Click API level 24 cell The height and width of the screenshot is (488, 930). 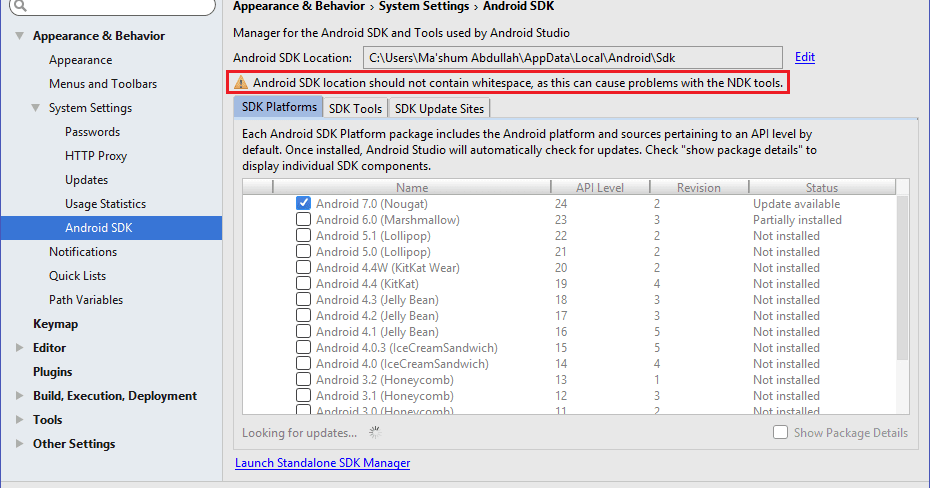(x=561, y=203)
